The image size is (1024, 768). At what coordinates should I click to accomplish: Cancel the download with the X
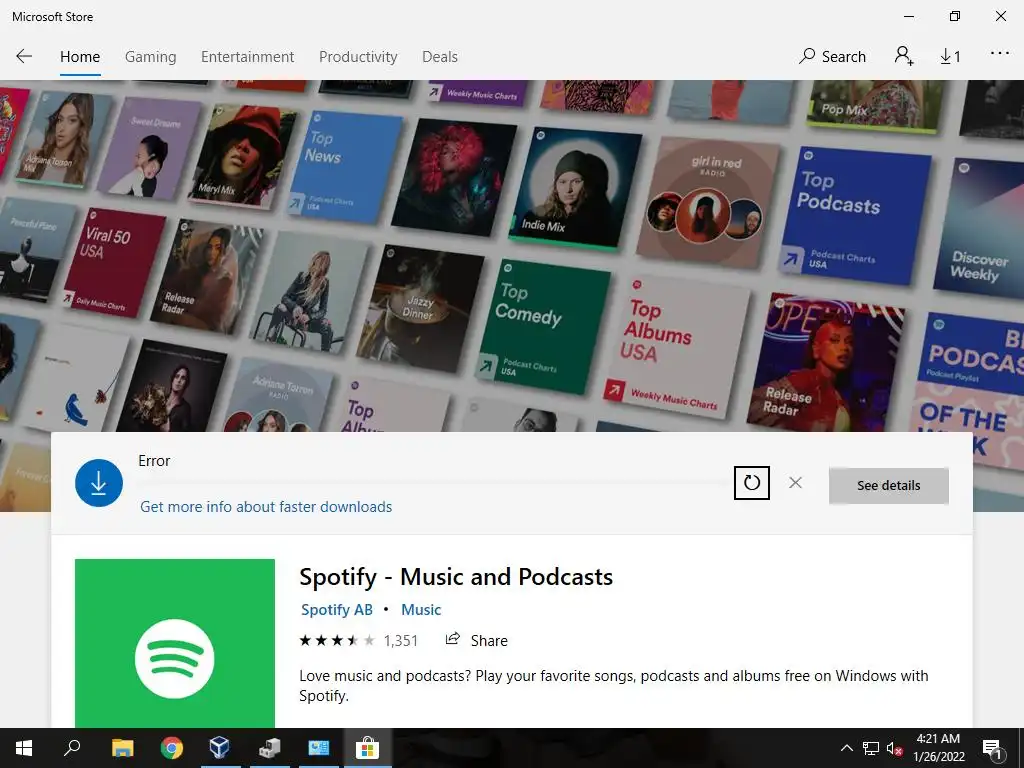click(795, 483)
